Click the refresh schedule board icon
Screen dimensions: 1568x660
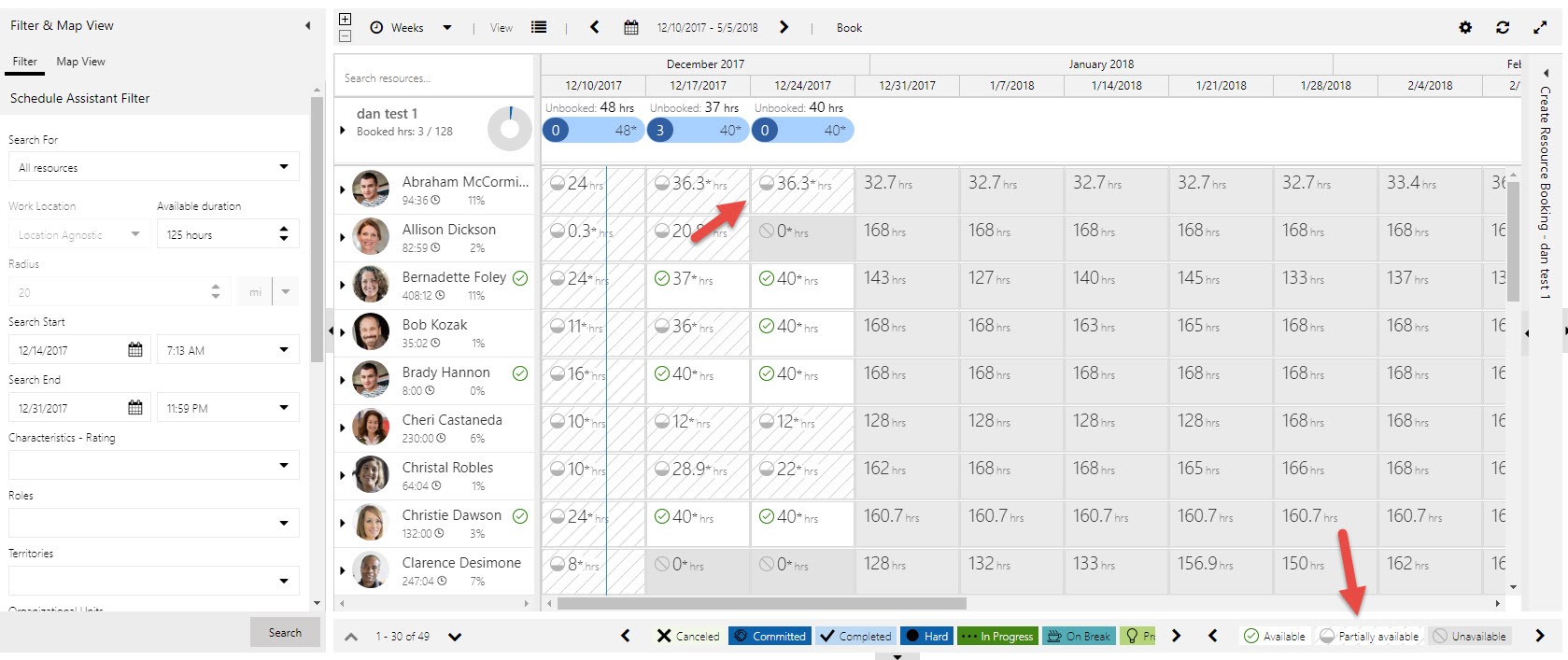(x=1503, y=28)
